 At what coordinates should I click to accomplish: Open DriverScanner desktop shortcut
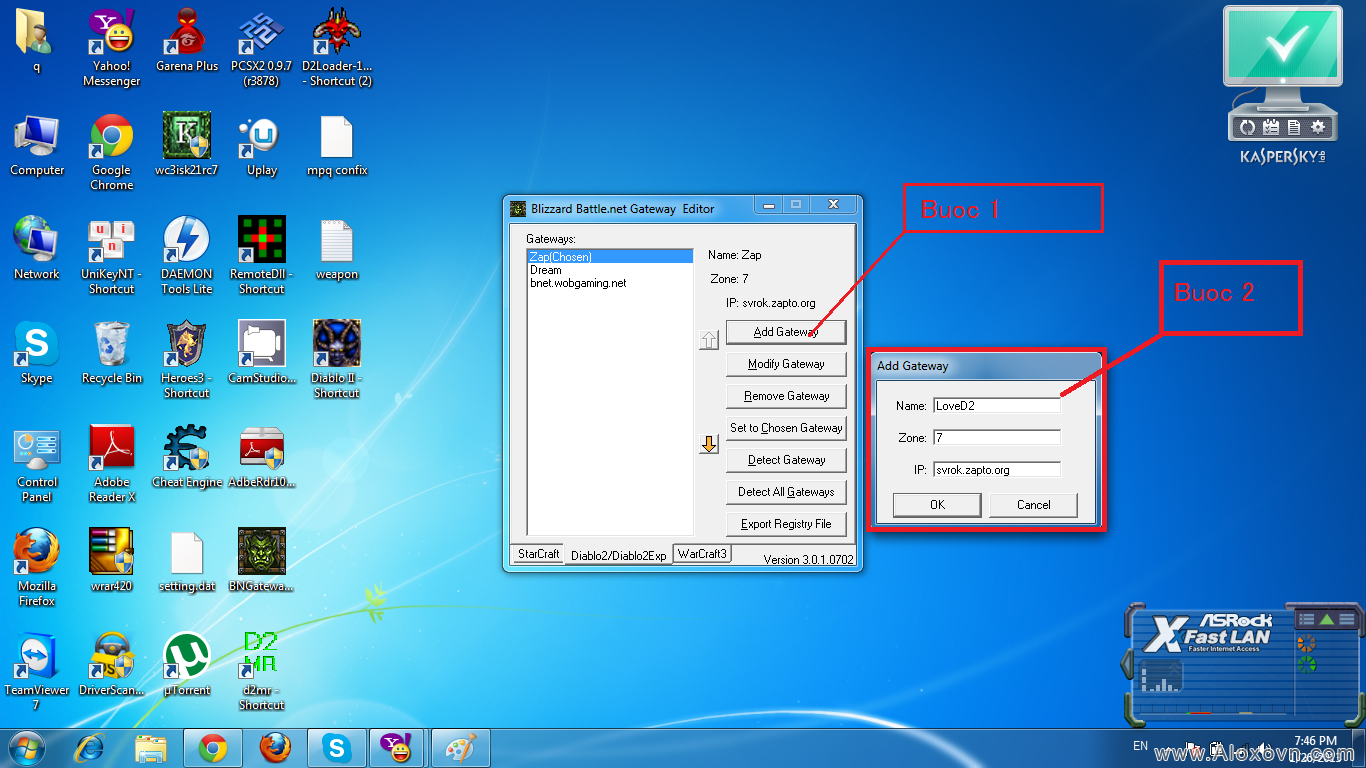coord(111,664)
